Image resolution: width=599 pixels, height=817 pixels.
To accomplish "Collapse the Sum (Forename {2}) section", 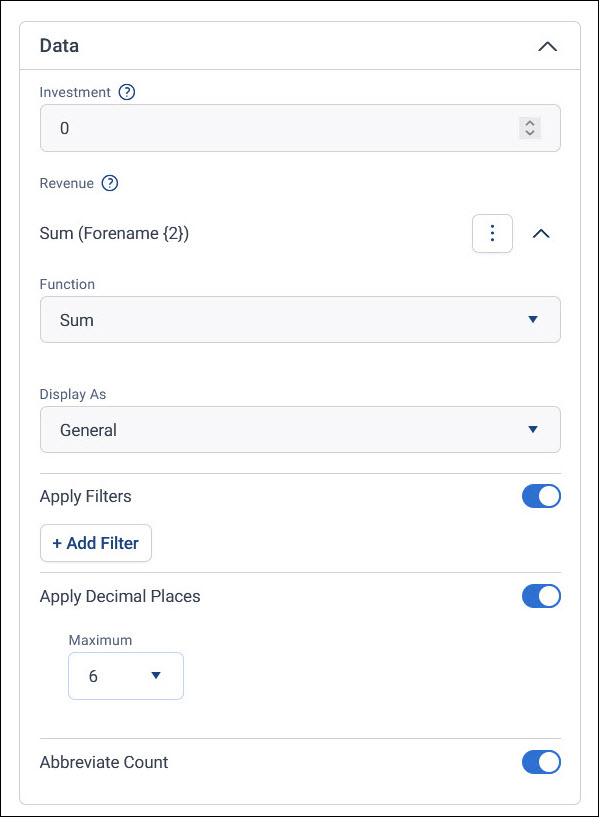I will pyautogui.click(x=541, y=233).
